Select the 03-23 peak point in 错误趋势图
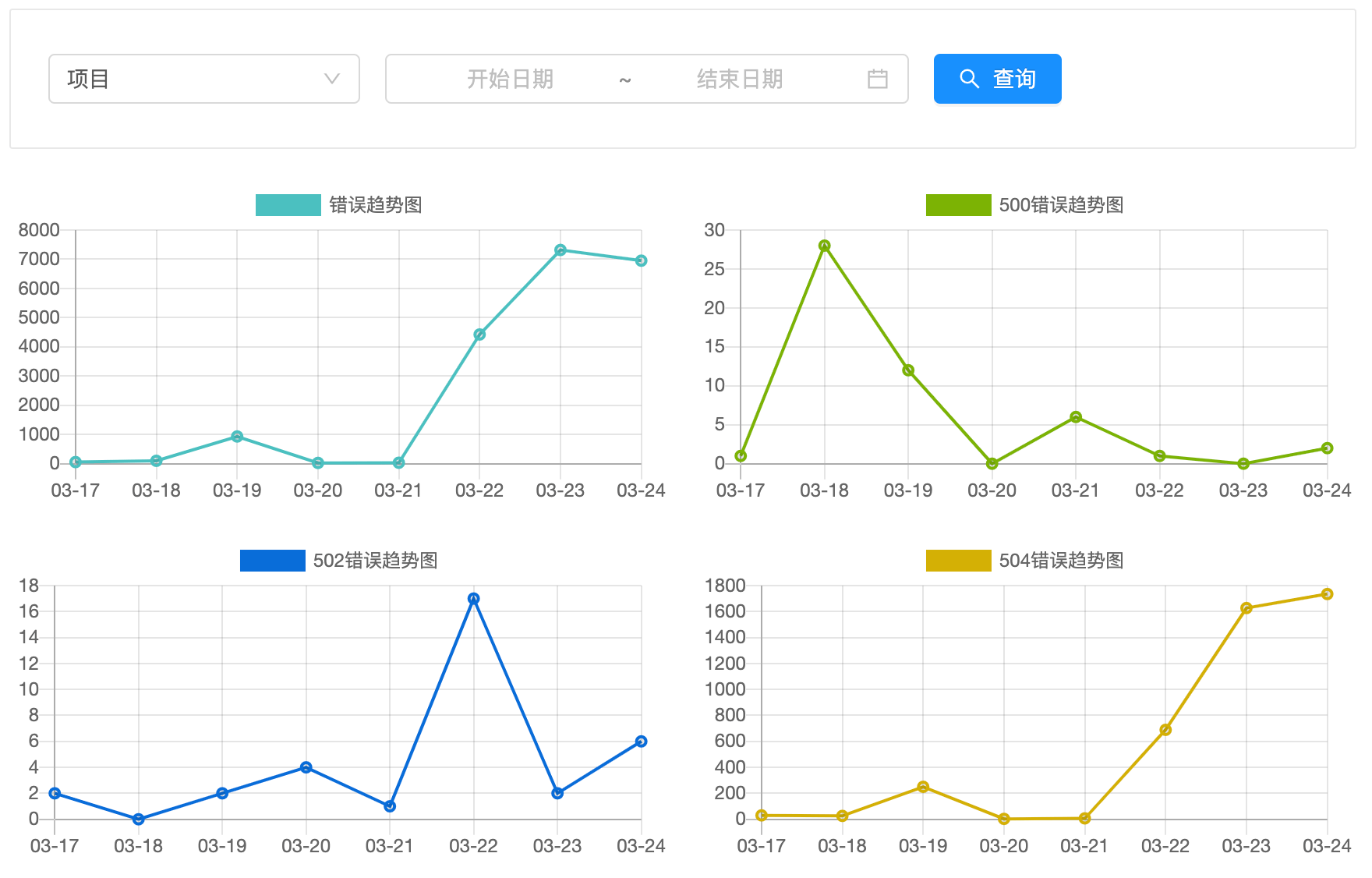The image size is (1372, 878). pos(560,250)
